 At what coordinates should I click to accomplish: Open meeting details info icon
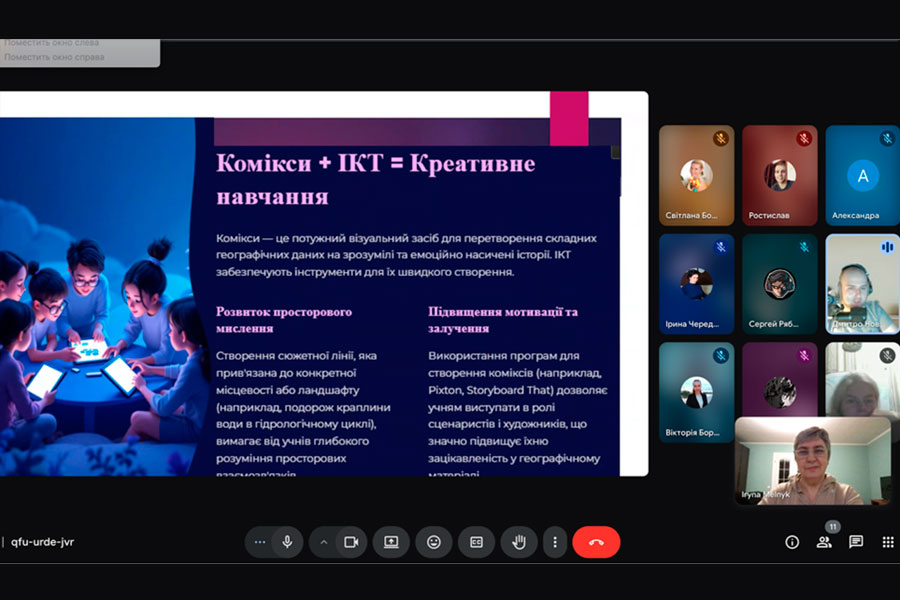pos(792,542)
